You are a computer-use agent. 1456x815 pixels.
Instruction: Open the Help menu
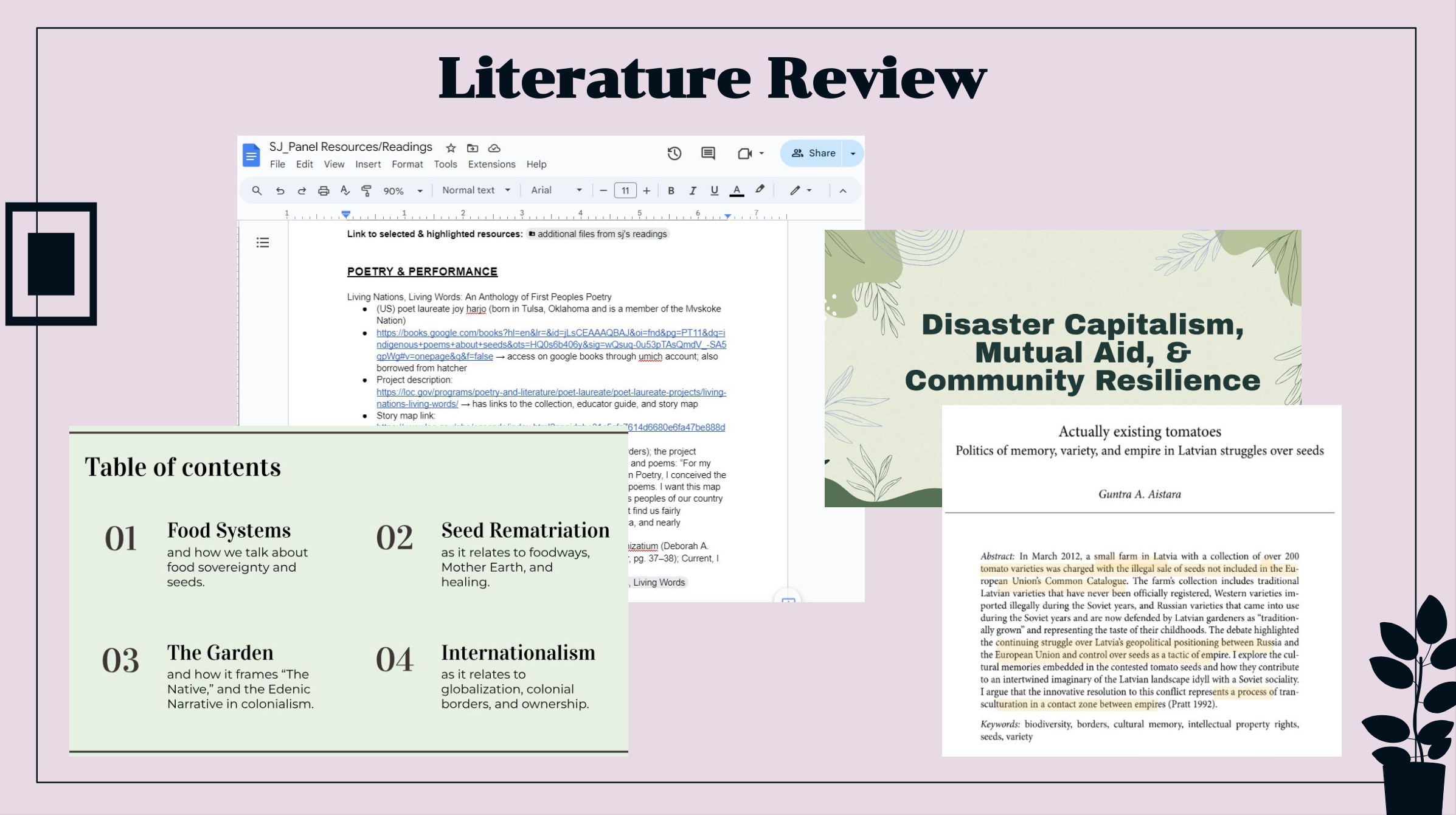536,164
